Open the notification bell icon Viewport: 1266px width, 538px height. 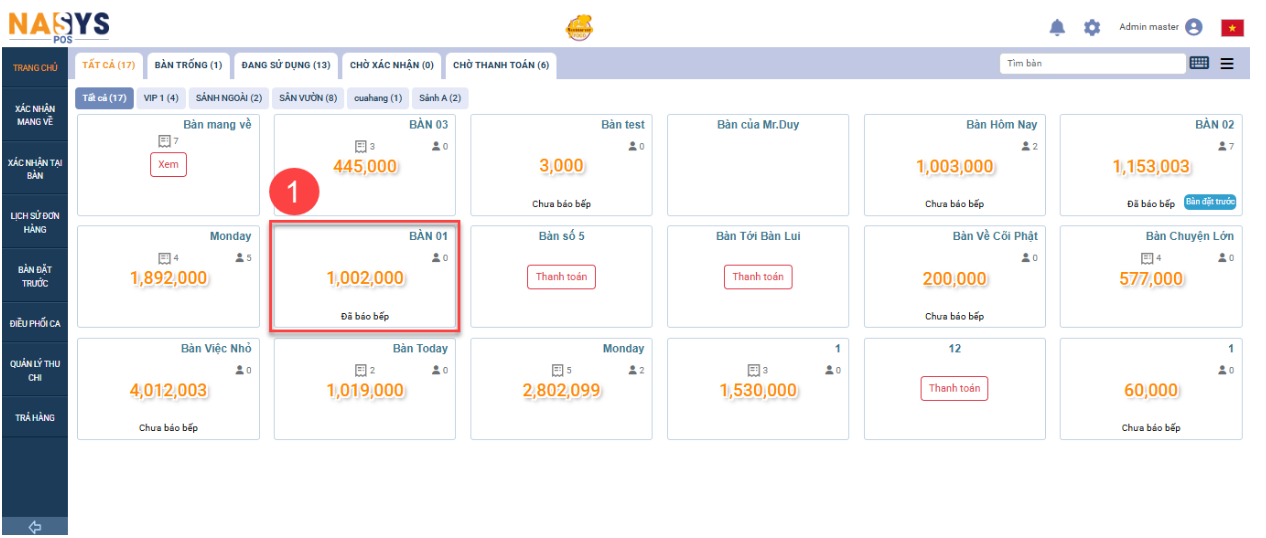1057,27
